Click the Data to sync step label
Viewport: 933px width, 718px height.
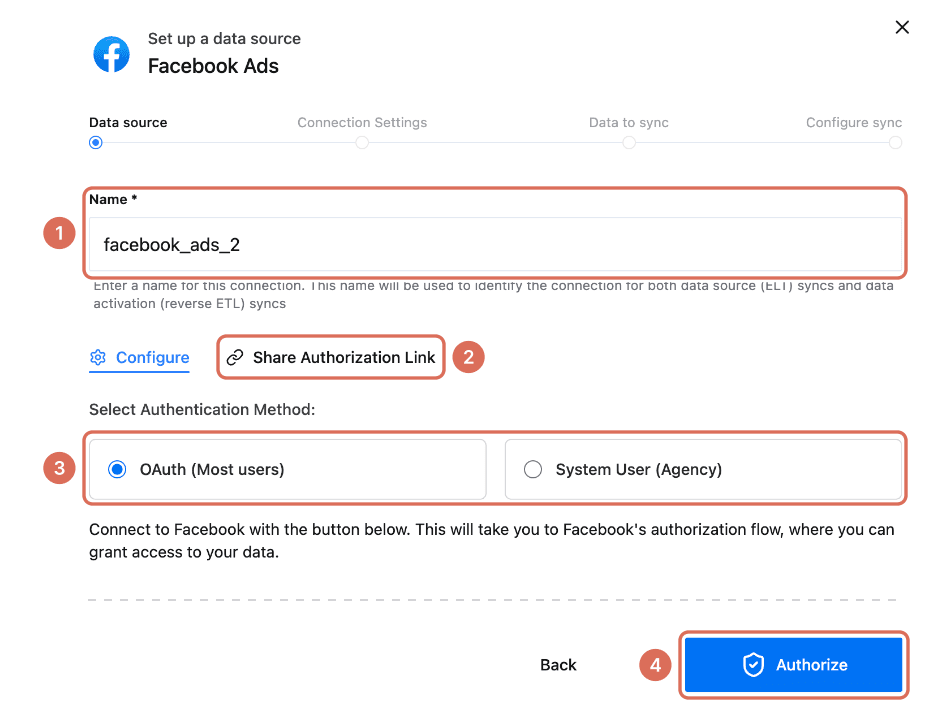coord(629,123)
